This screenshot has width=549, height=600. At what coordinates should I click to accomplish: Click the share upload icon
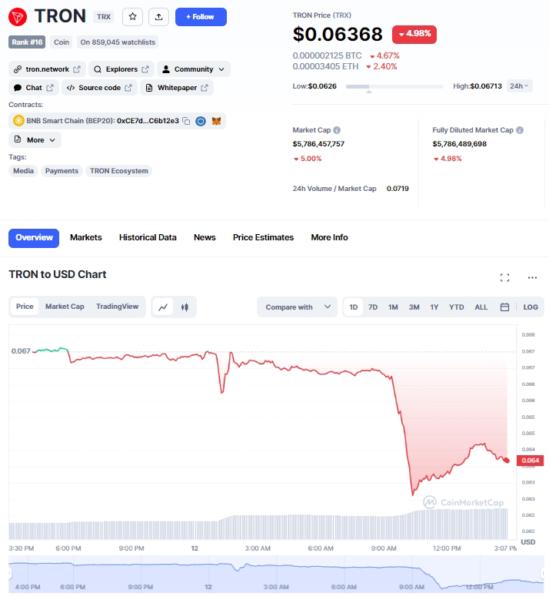coord(159,17)
